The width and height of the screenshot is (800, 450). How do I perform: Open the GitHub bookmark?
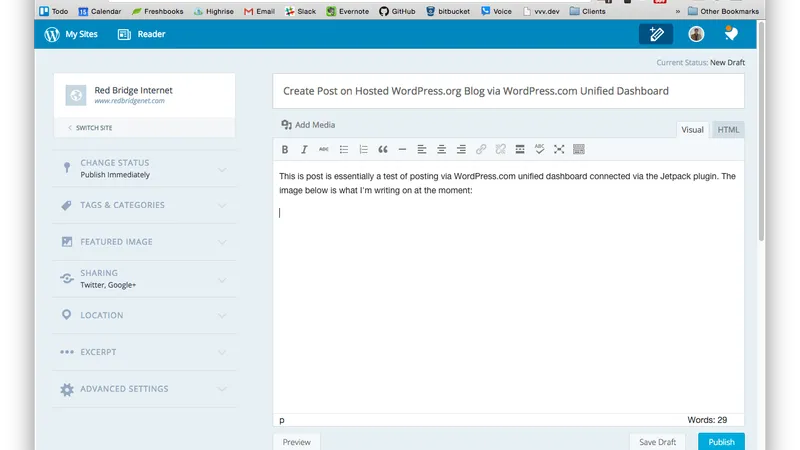click(x=397, y=11)
